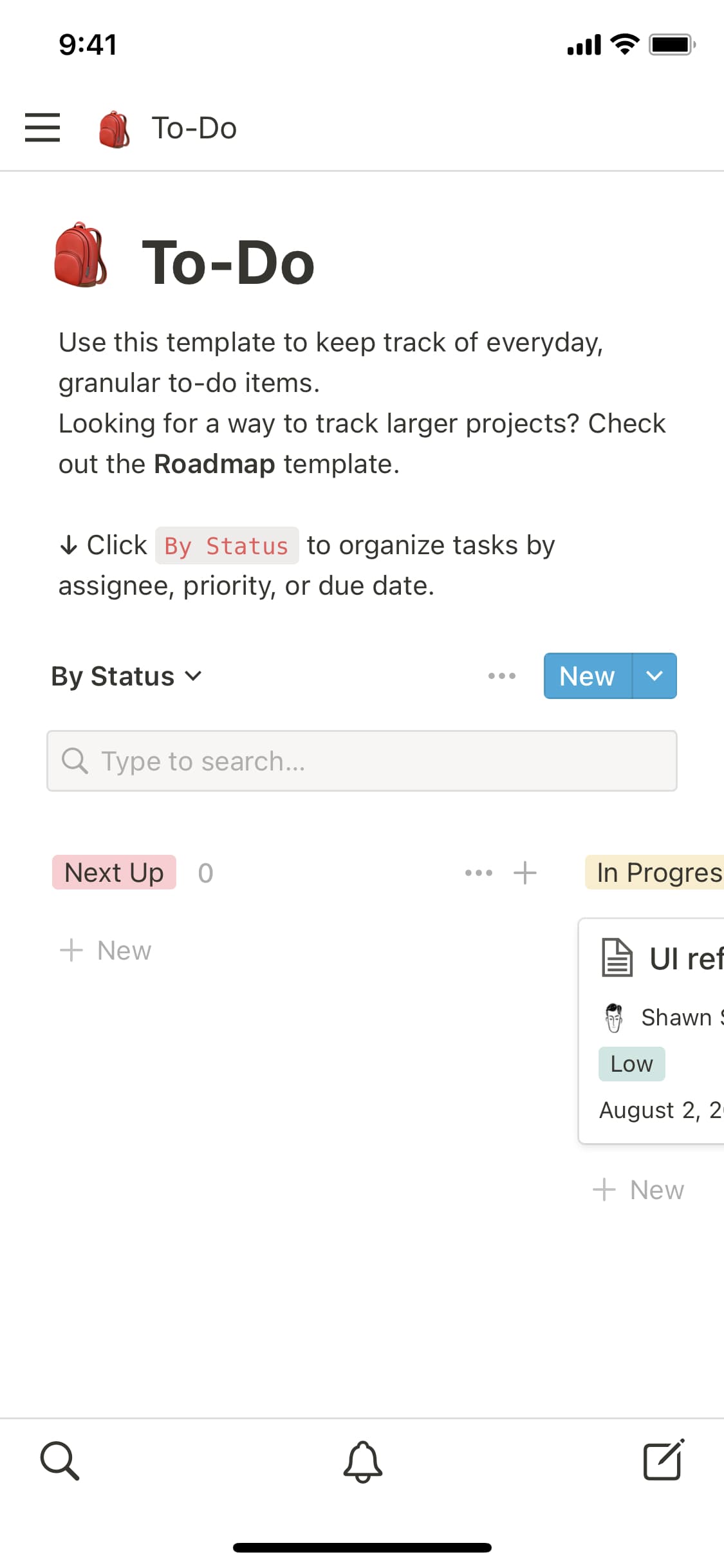Create a task with the New button
Image resolution: width=724 pixels, height=1568 pixels.
[586, 676]
